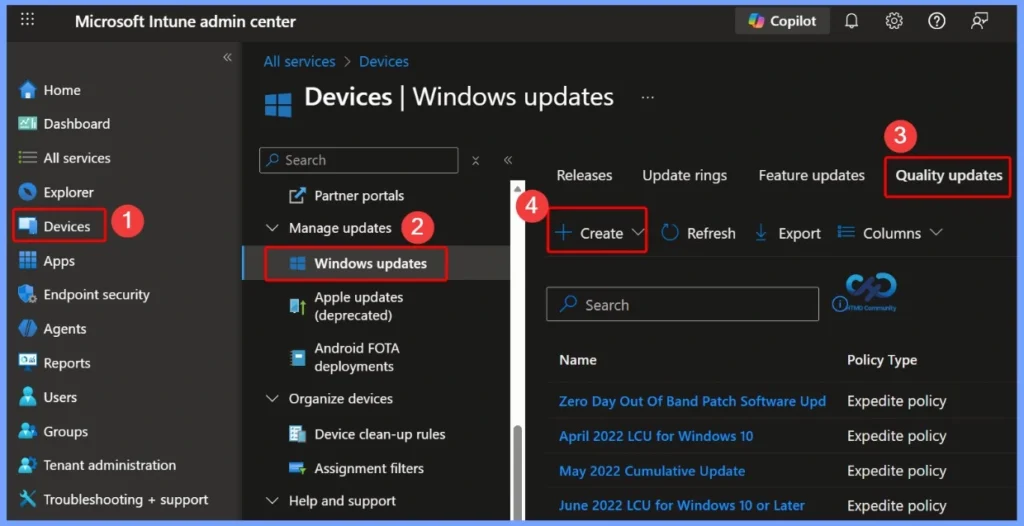Open the feedback person icon
This screenshot has height=526, width=1024.
click(x=979, y=21)
